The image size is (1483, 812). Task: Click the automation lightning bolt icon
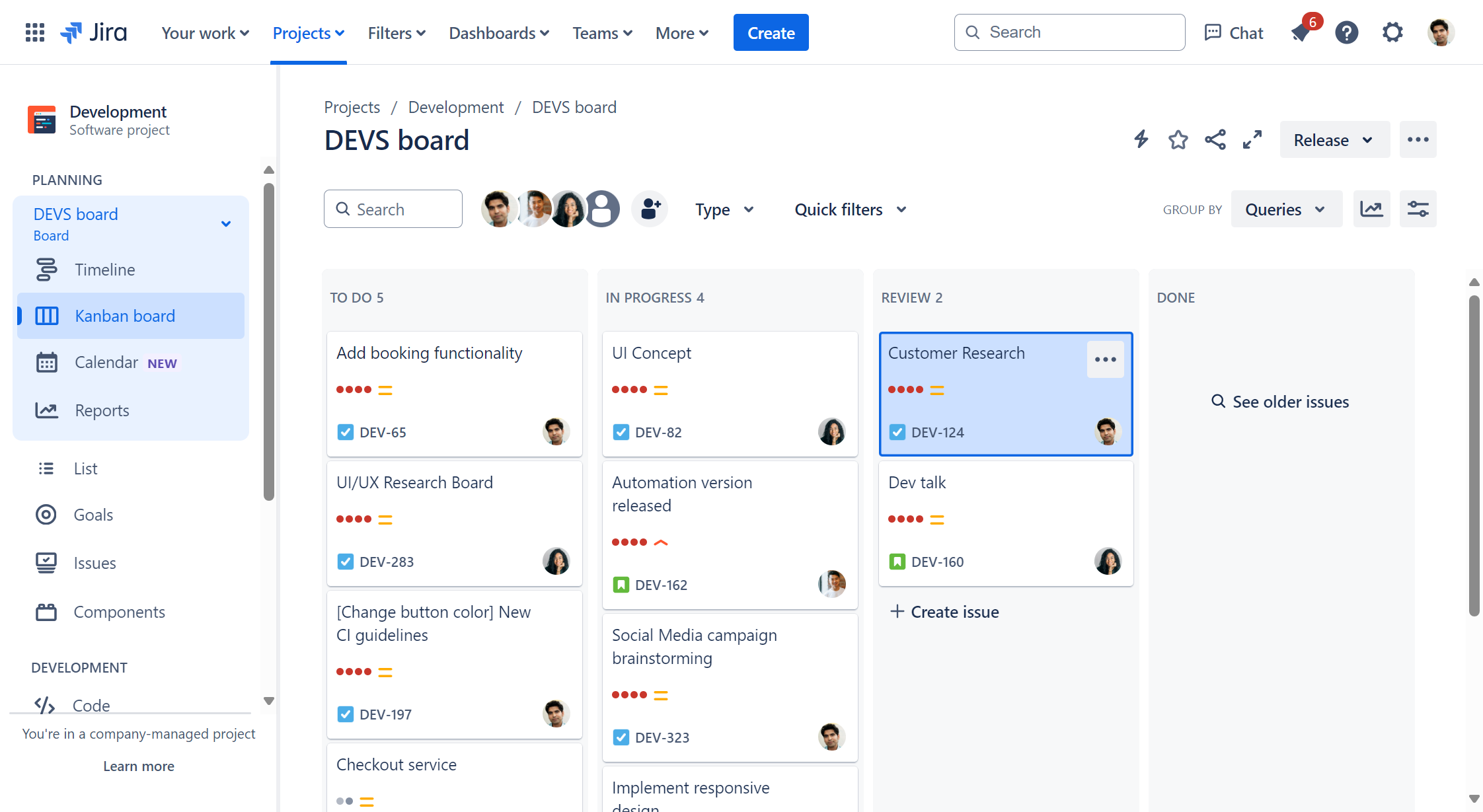coord(1141,139)
